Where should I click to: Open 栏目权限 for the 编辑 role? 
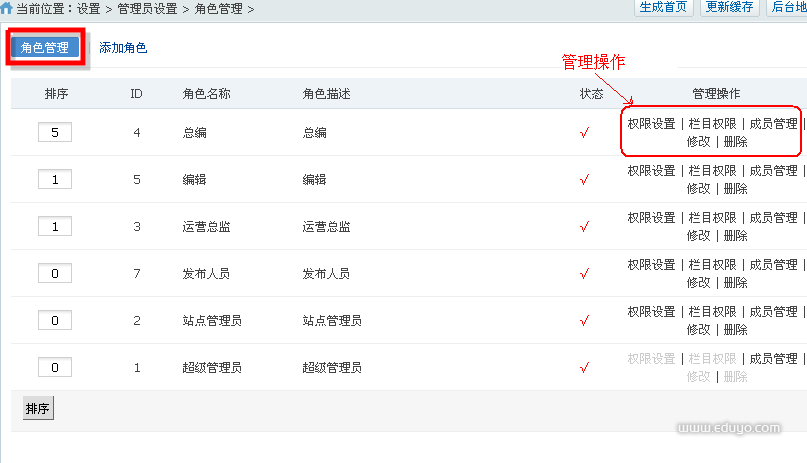point(713,171)
